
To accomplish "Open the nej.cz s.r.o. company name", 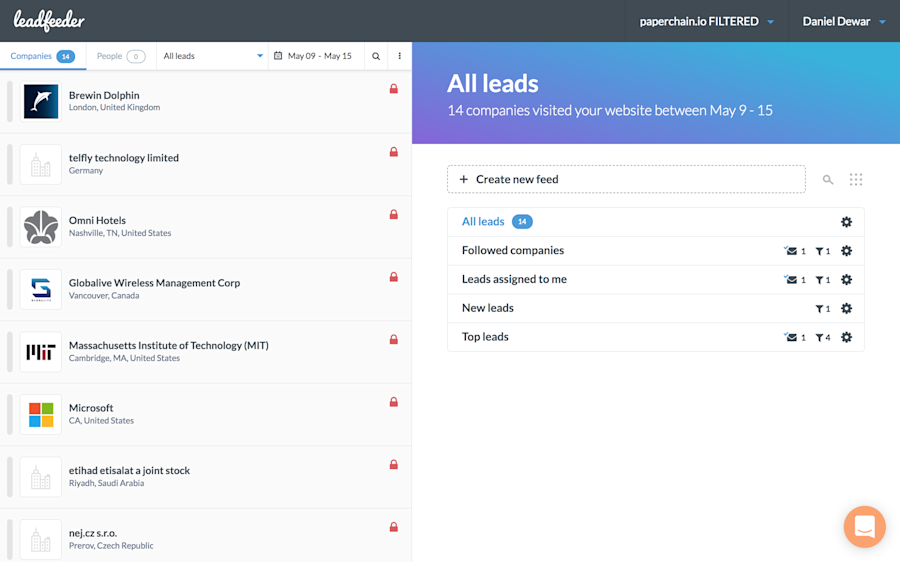I will [92, 533].
